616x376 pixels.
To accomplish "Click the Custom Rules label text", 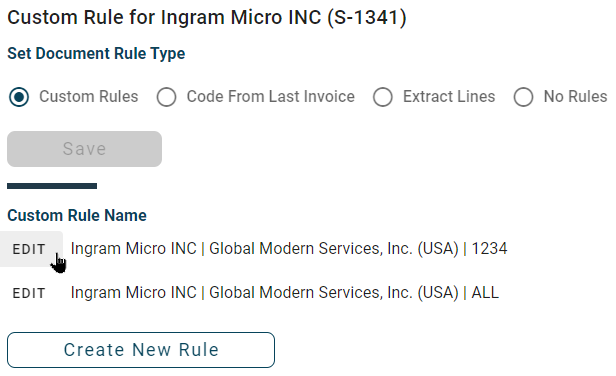I will pyautogui.click(x=88, y=97).
